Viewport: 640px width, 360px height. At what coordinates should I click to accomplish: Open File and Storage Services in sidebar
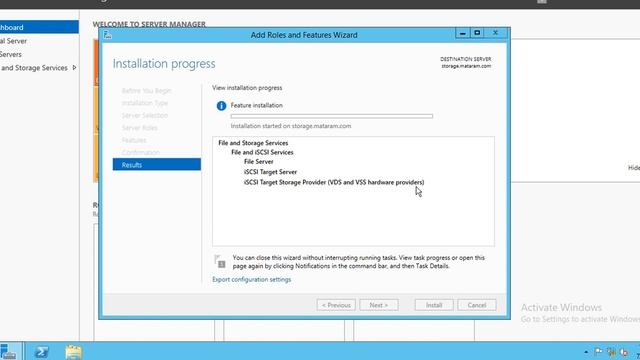34,68
